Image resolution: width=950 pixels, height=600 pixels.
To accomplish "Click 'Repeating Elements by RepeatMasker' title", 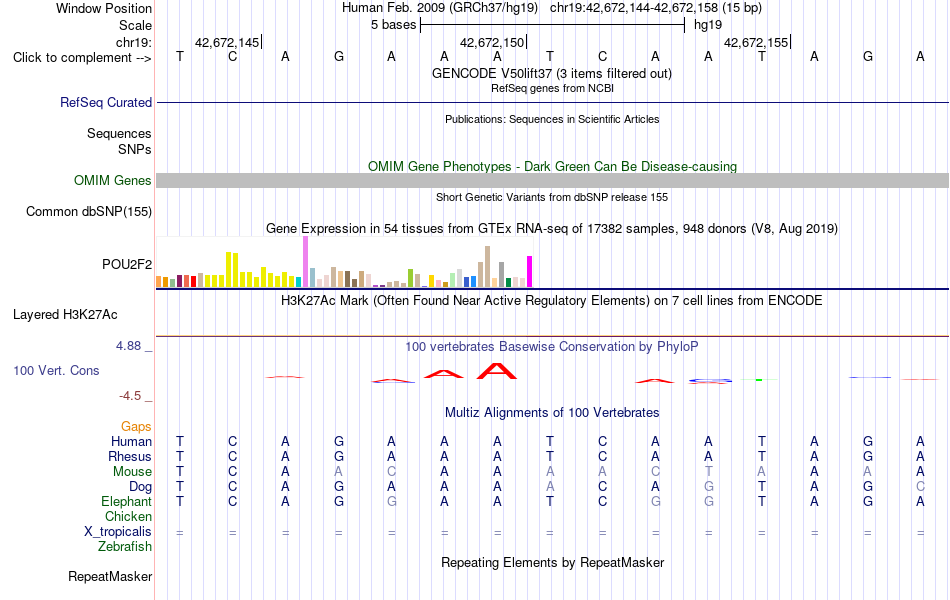I will click(553, 562).
